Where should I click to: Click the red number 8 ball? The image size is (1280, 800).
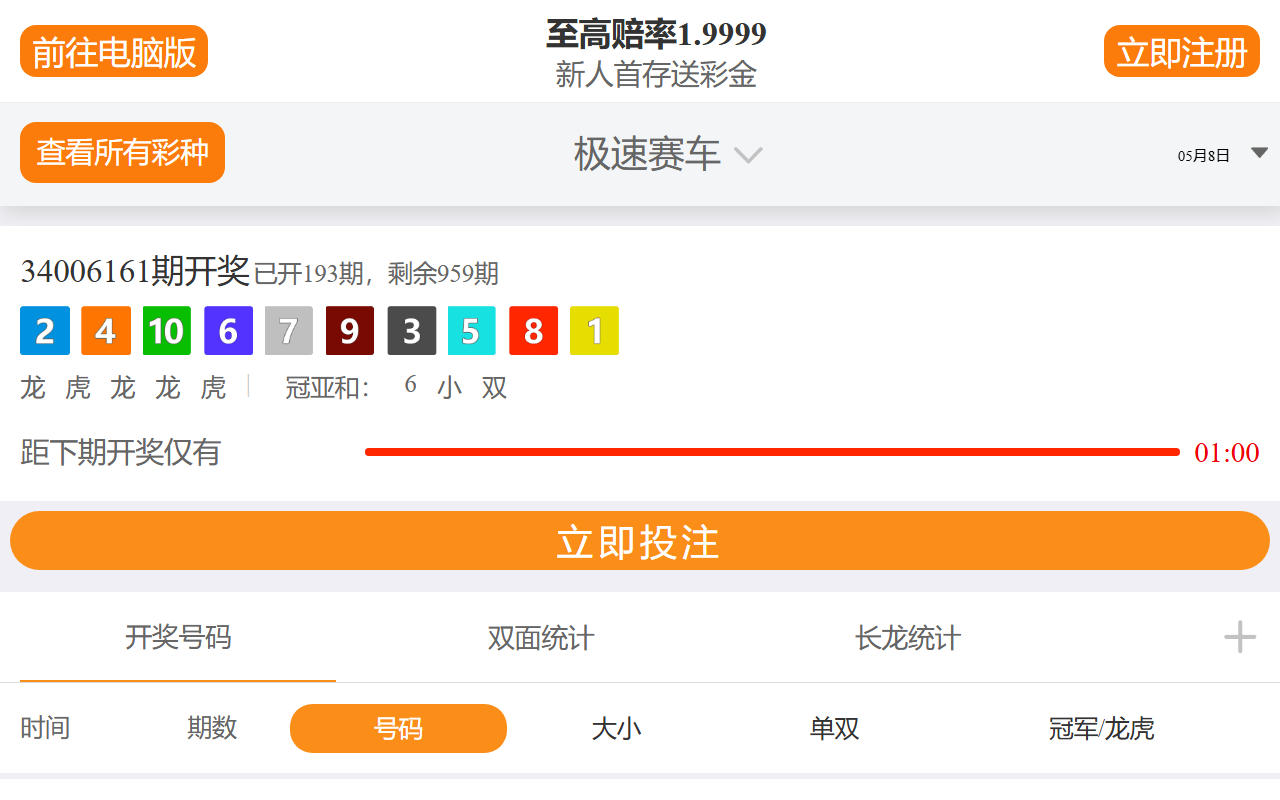pos(533,331)
